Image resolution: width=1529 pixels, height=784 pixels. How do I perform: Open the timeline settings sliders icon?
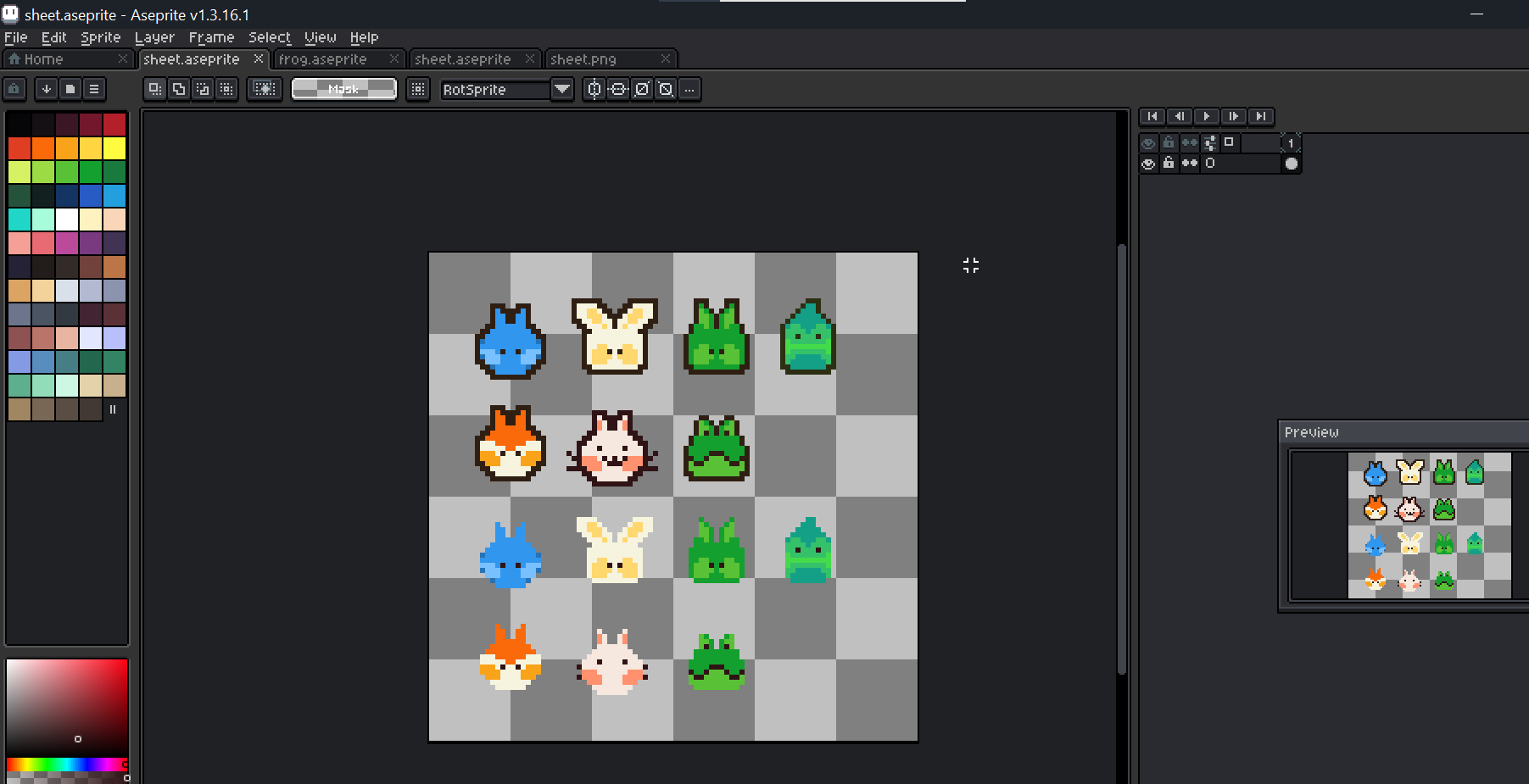tap(1210, 143)
